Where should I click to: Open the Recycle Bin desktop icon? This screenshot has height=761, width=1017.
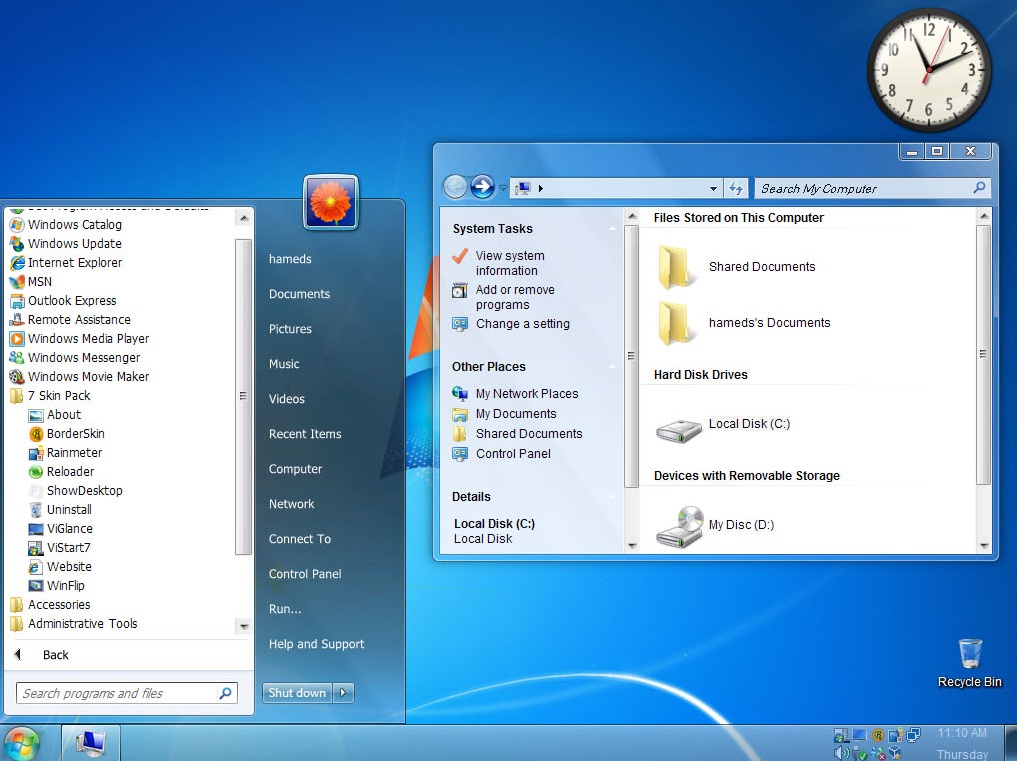(x=970, y=663)
